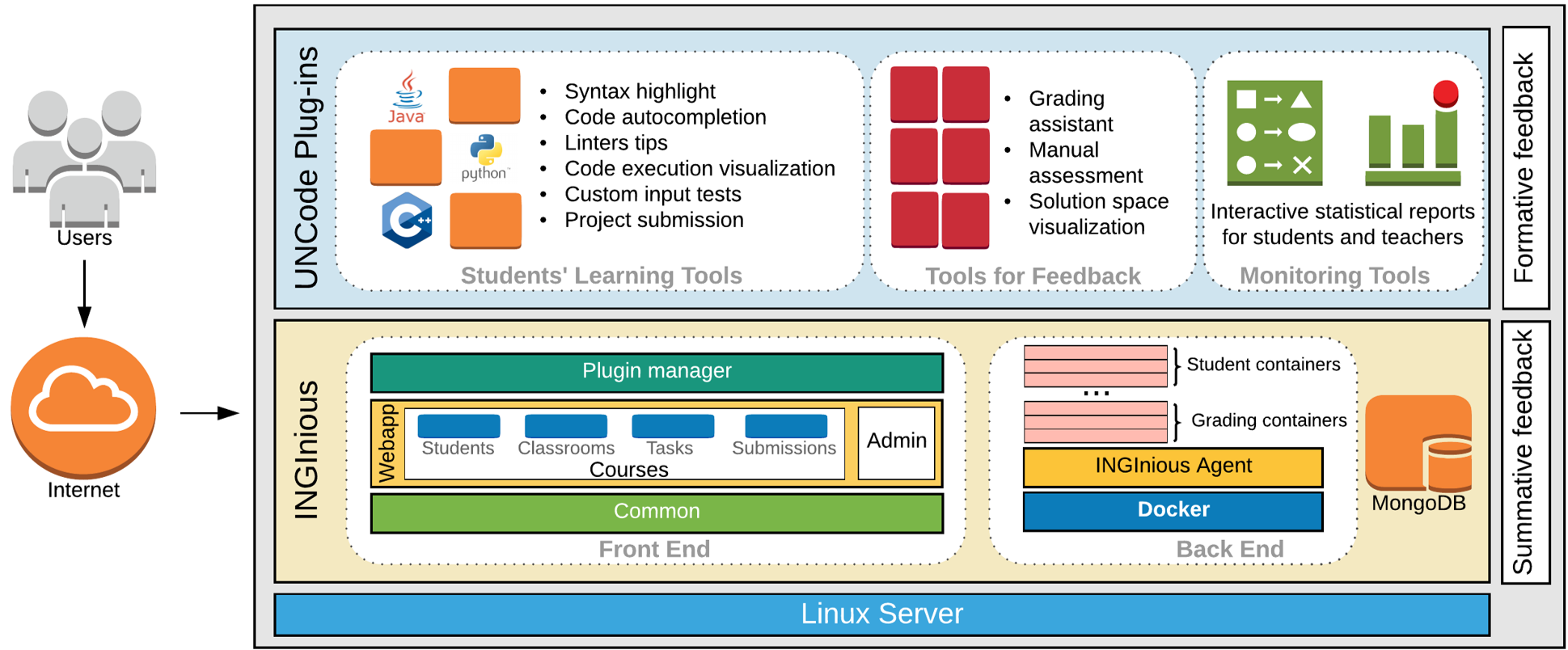
Task: Click the Users label
Action: 84,238
